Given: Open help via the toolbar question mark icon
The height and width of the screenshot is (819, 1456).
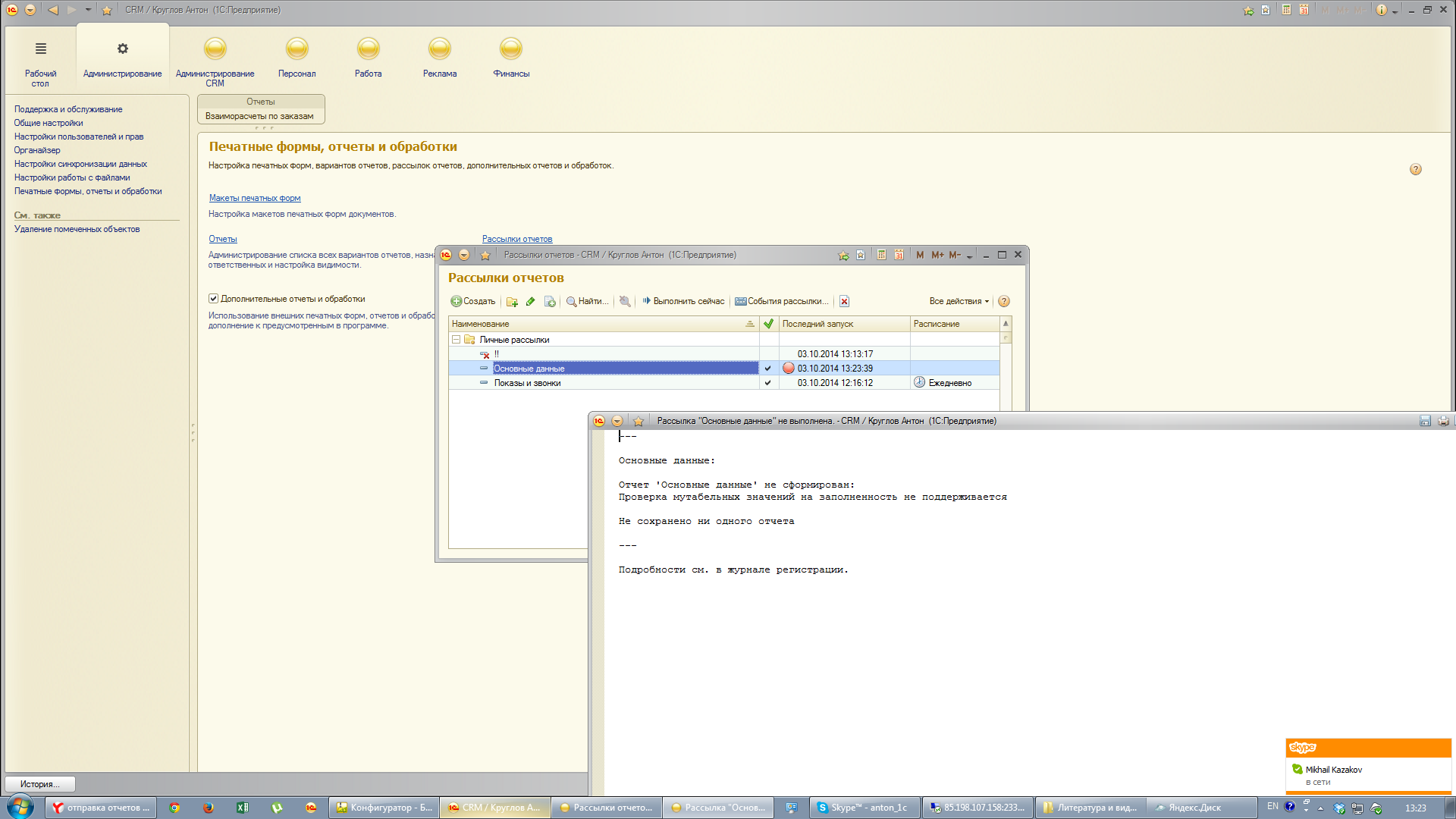Looking at the screenshot, I should [x=1004, y=302].
